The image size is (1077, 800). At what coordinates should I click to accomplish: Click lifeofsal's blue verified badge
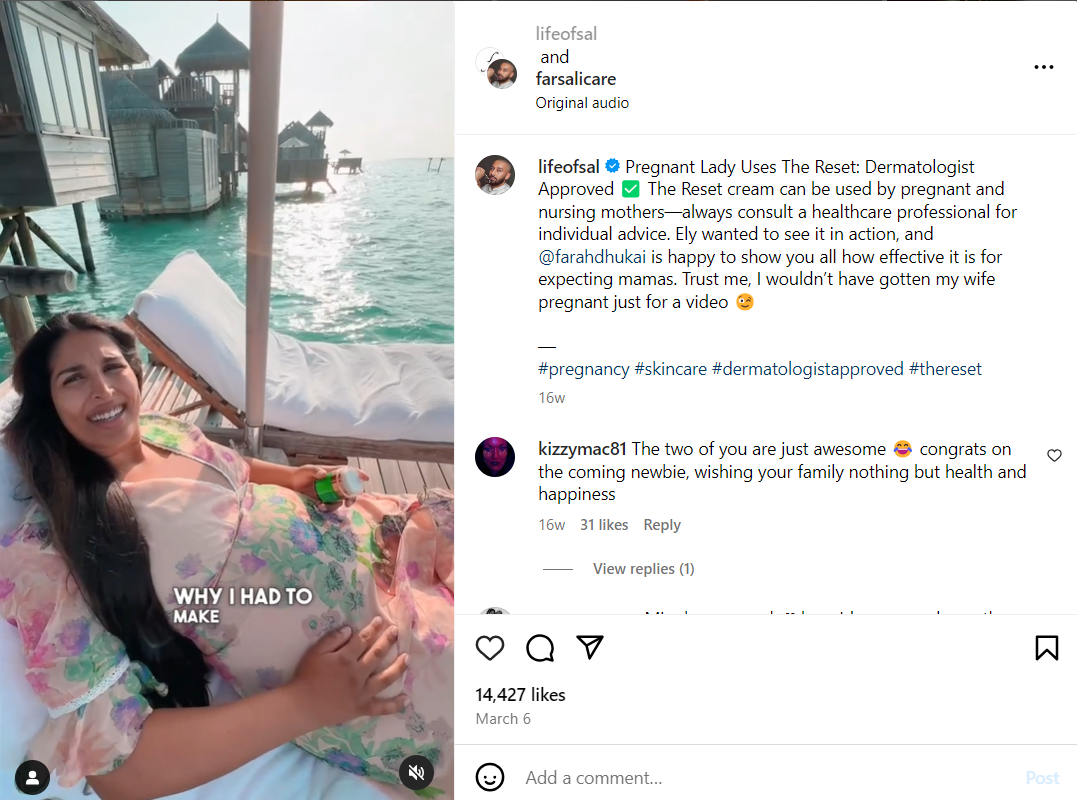(613, 166)
